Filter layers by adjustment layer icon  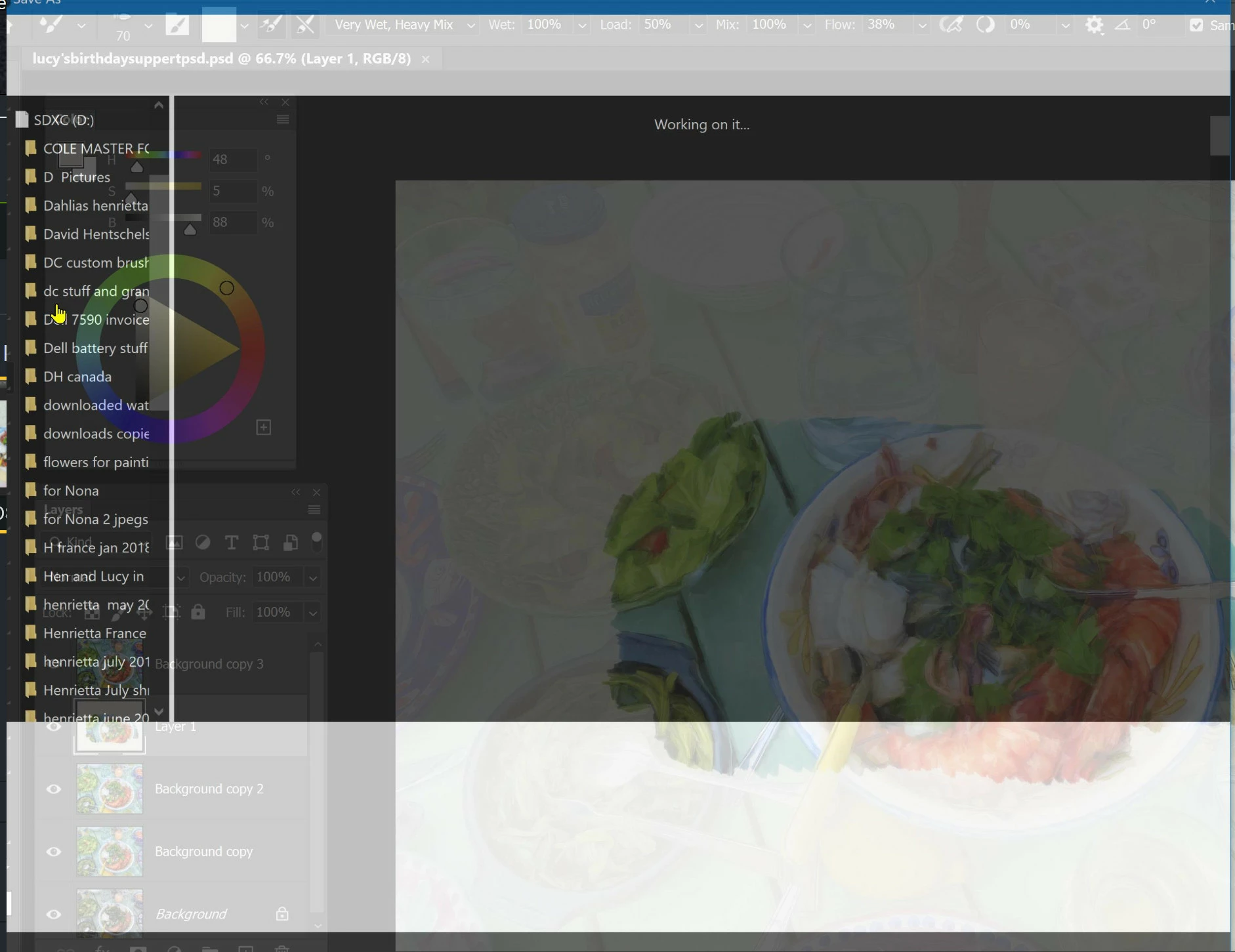[203, 543]
